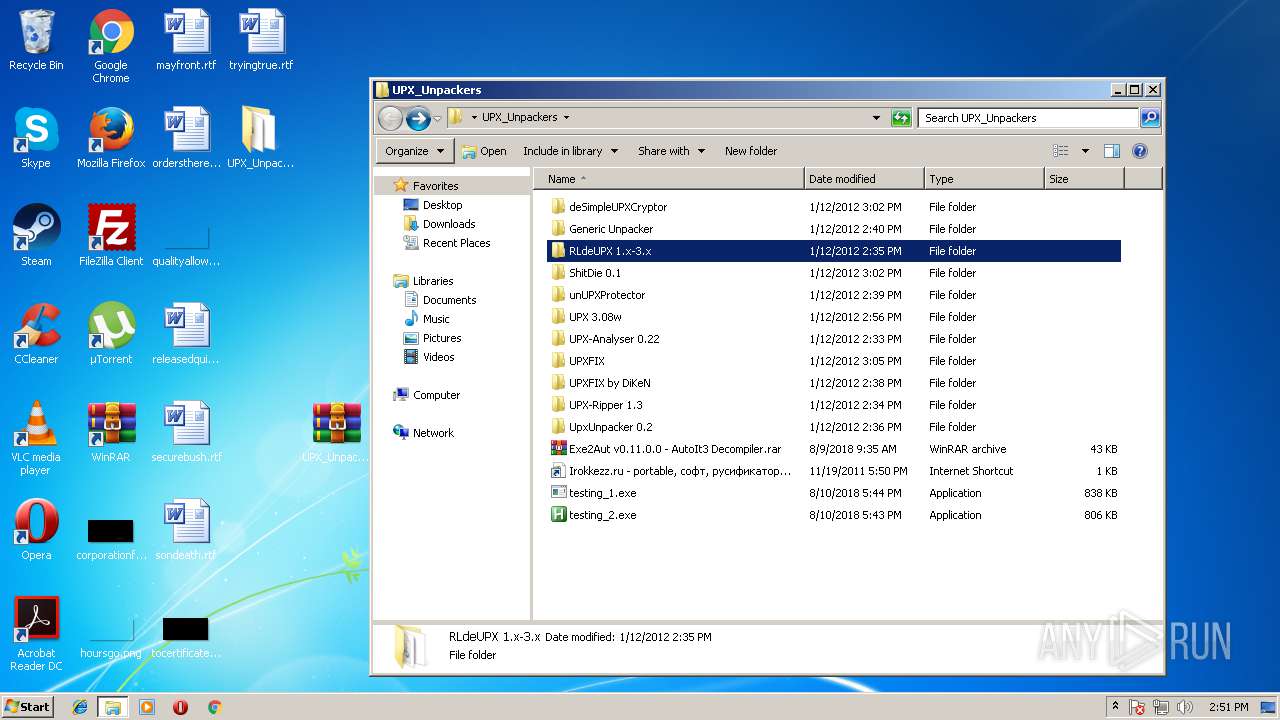Select the UPX-Ripper 1.3 folder
The width and height of the screenshot is (1280, 720).
click(834, 405)
